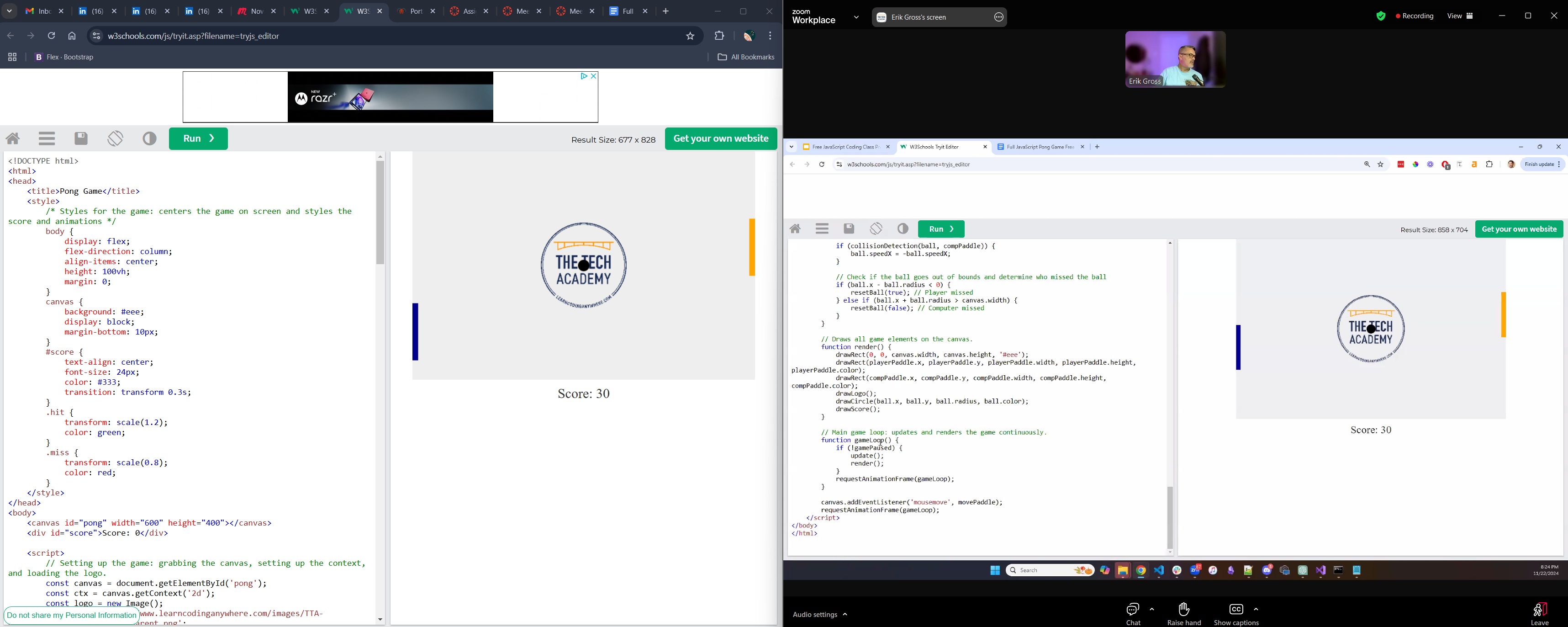Bookmark this page with the star icon
Image resolution: width=1568 pixels, height=627 pixels.
tap(690, 37)
